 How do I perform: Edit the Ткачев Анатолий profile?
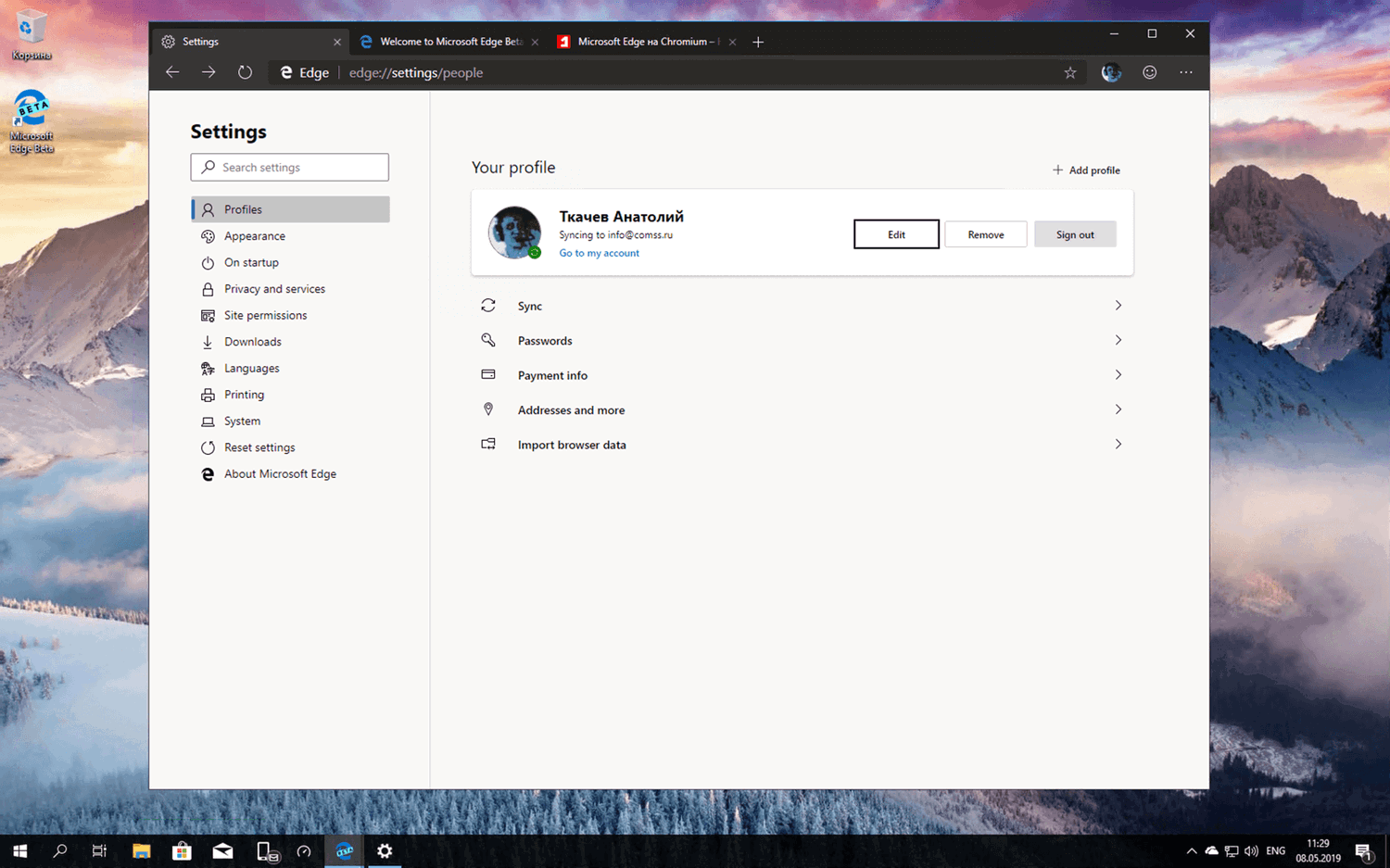point(896,234)
